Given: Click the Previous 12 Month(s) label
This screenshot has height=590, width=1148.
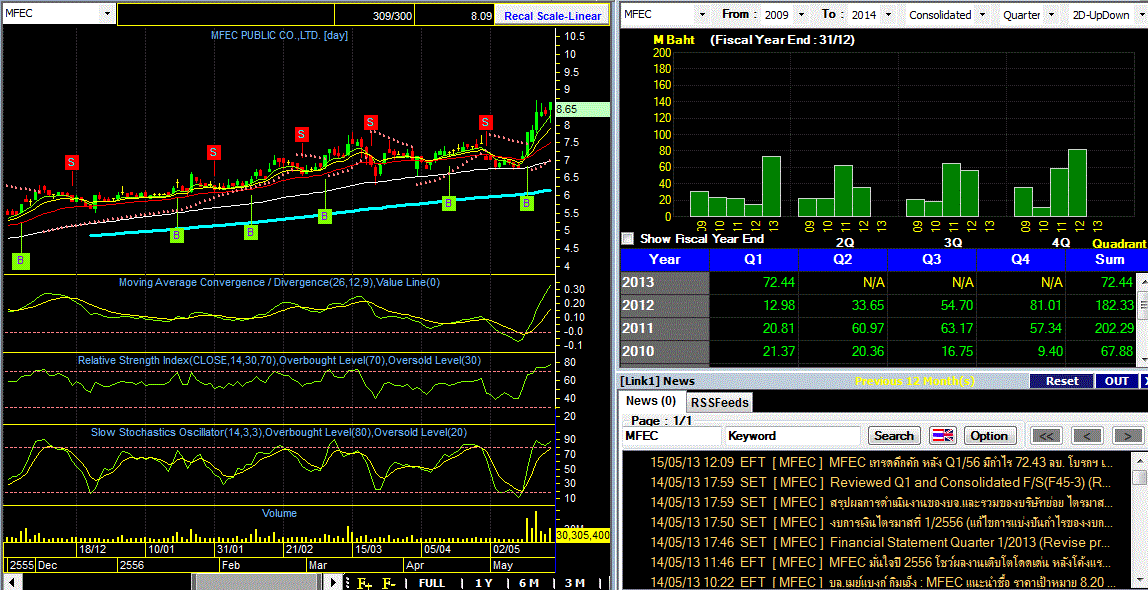Looking at the screenshot, I should 914,381.
